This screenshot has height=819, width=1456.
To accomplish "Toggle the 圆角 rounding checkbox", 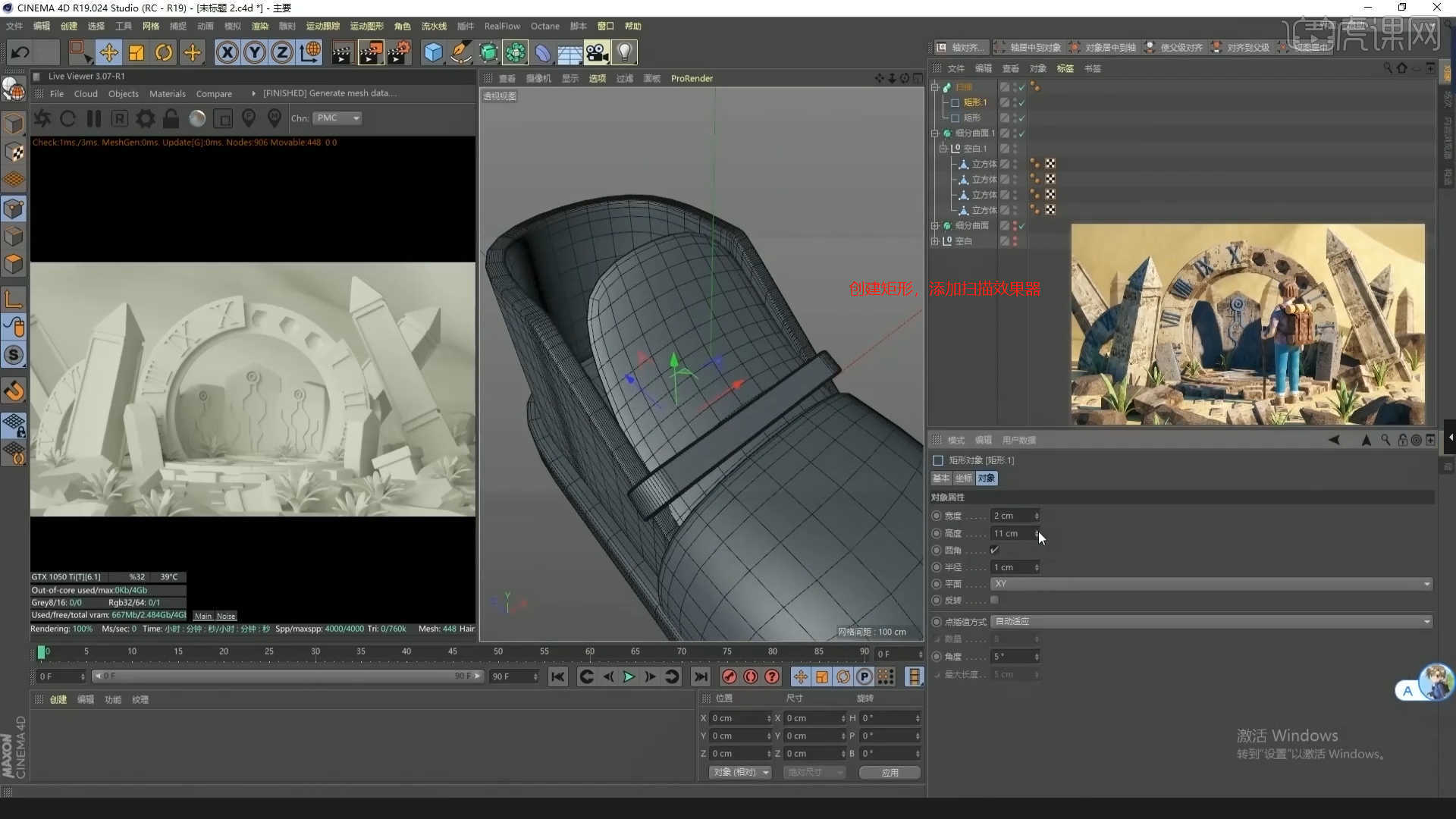I will coord(994,550).
